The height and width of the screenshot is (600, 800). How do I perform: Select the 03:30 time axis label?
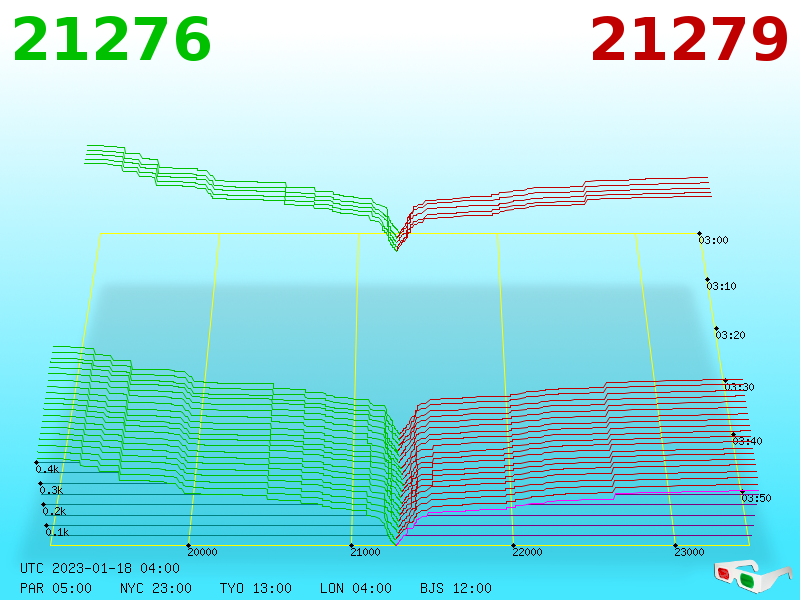(x=739, y=387)
